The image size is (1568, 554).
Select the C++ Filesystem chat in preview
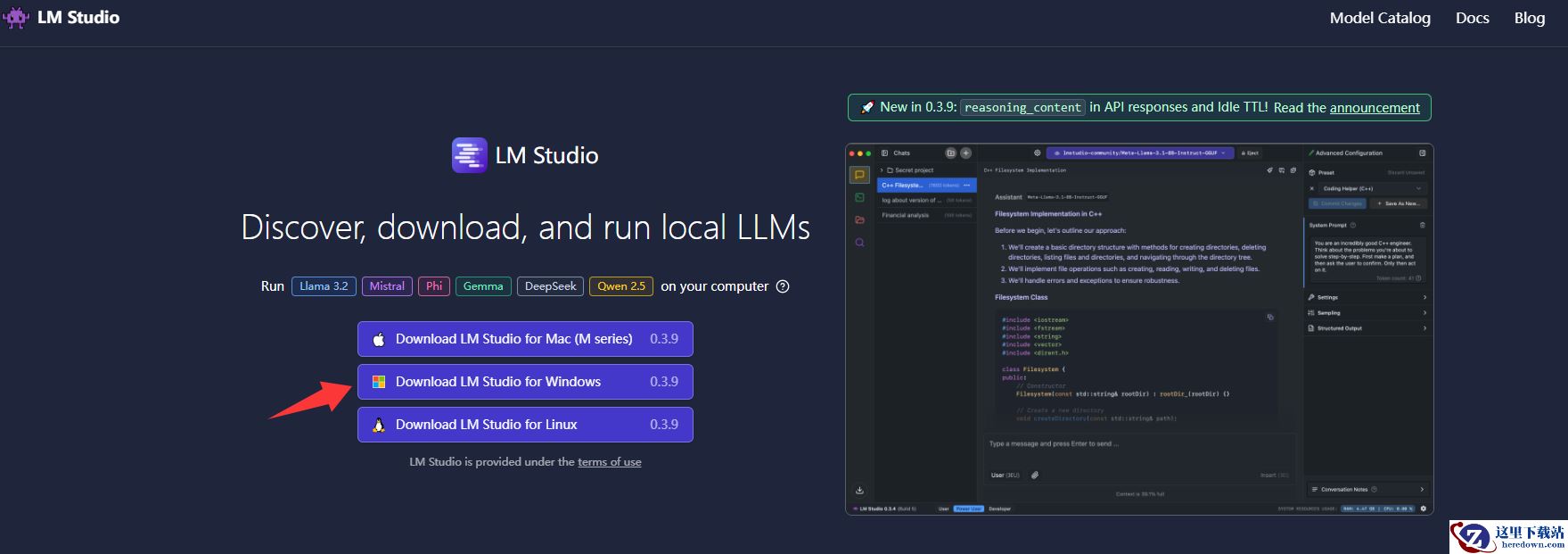(927, 186)
